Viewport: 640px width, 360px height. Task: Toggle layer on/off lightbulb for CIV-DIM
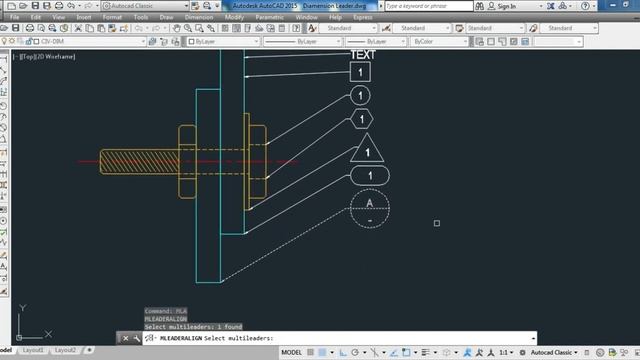tap(4, 42)
